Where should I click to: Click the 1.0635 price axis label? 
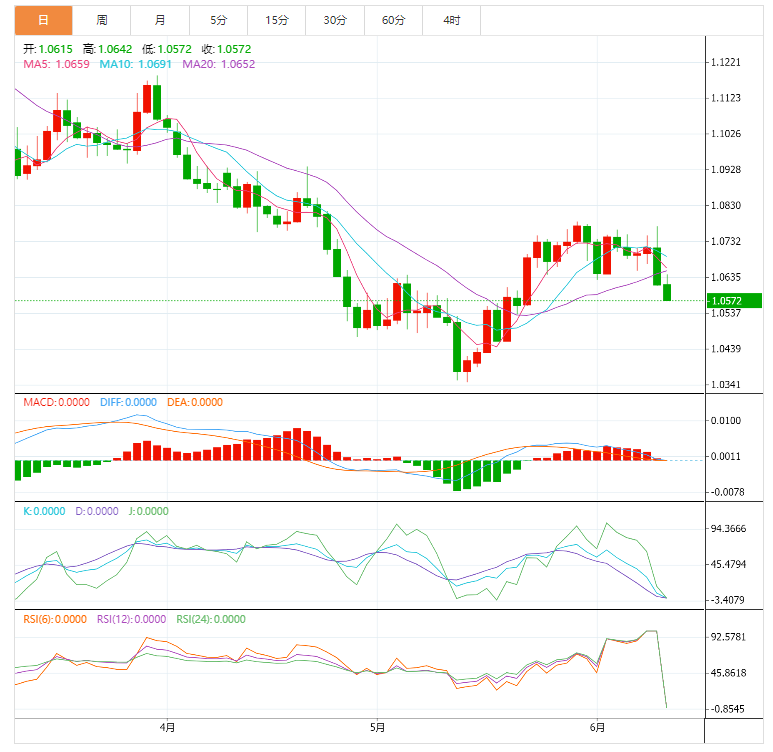[726, 277]
